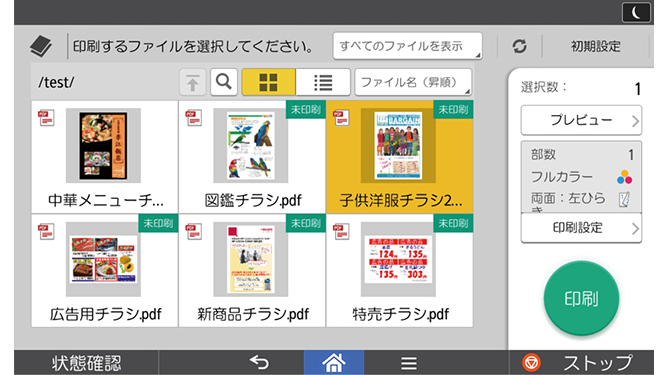Click the PDF icon on 特売チラシ.pdf

341,232
